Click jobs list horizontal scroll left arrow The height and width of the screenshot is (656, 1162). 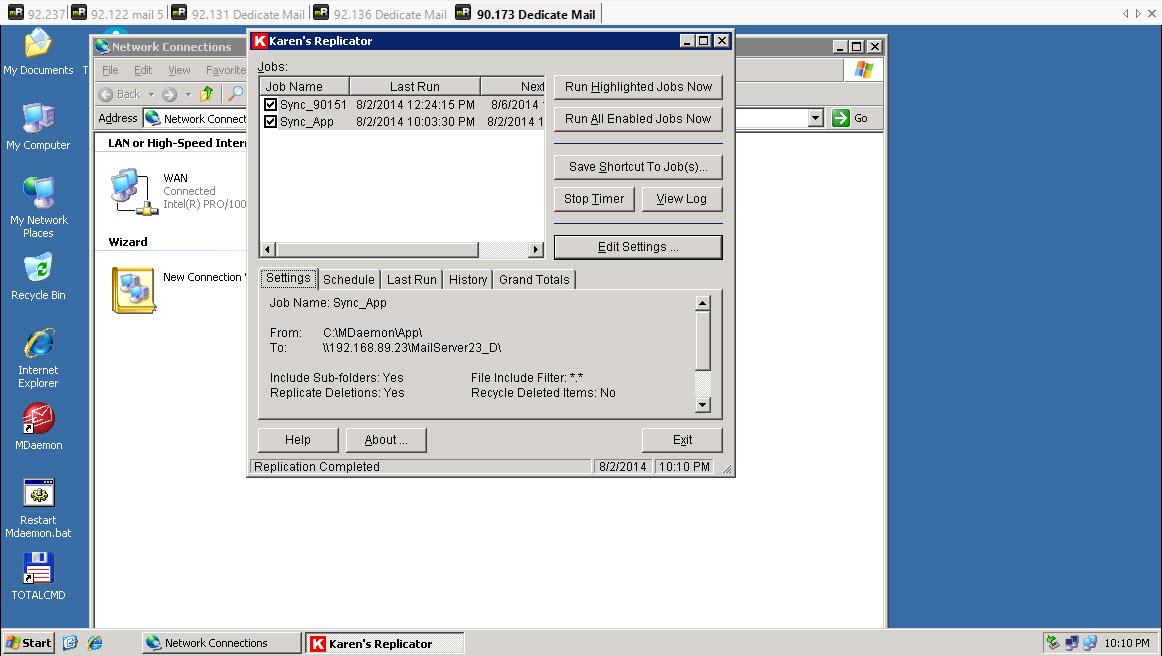(268, 250)
